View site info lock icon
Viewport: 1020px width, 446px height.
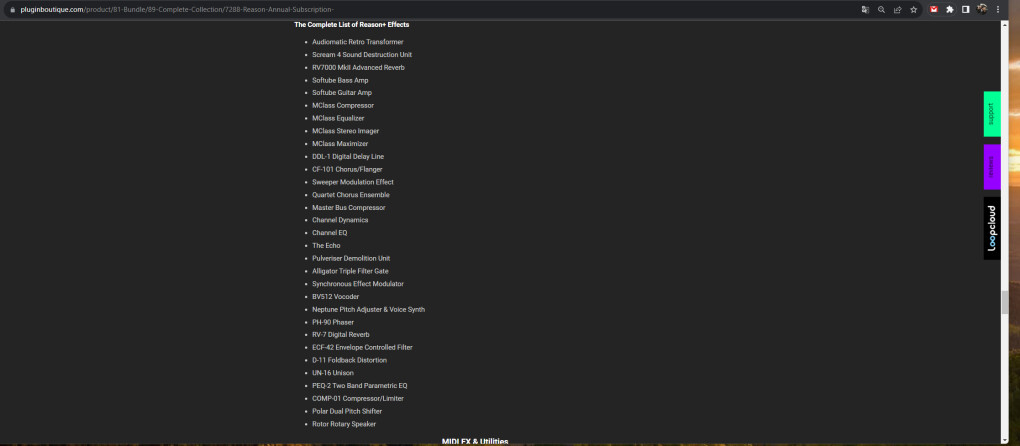(12, 10)
